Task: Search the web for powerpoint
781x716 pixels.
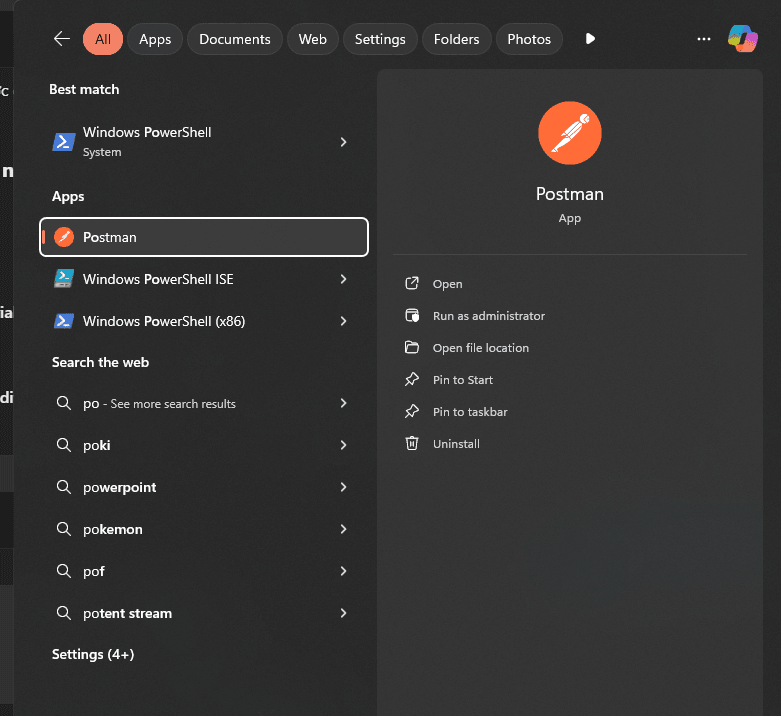Action: pos(120,487)
